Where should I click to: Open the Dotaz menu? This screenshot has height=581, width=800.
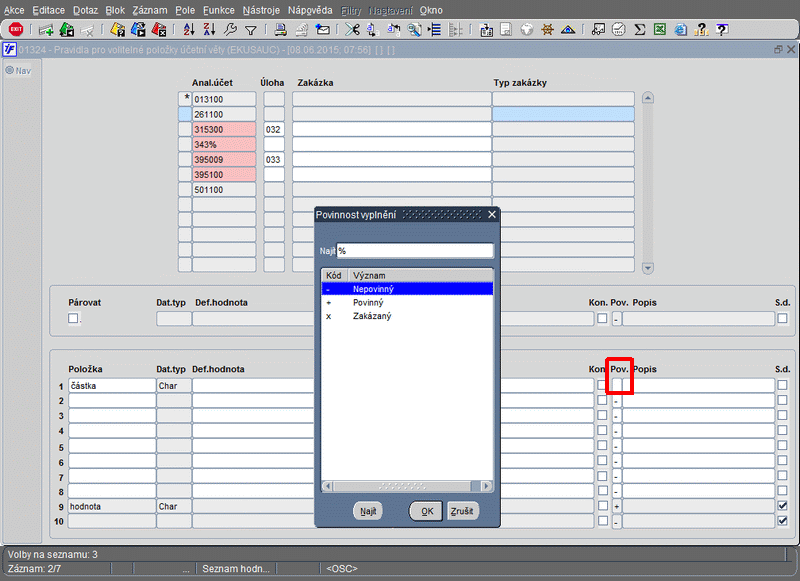click(x=85, y=10)
